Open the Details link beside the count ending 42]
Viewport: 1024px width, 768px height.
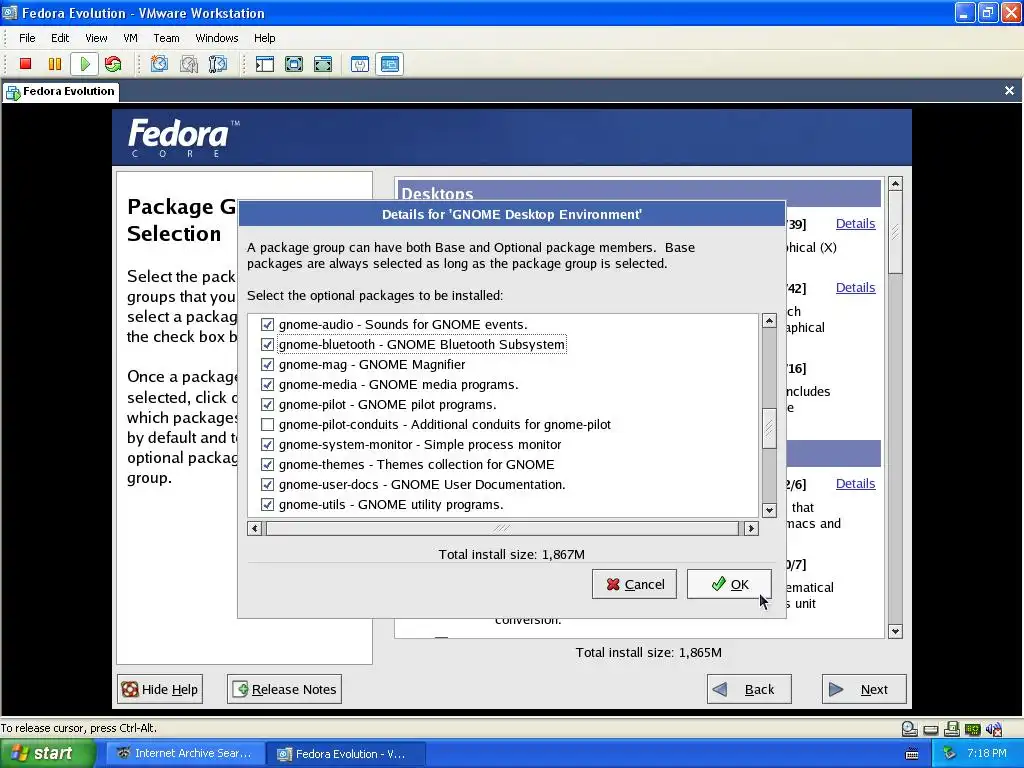click(856, 287)
